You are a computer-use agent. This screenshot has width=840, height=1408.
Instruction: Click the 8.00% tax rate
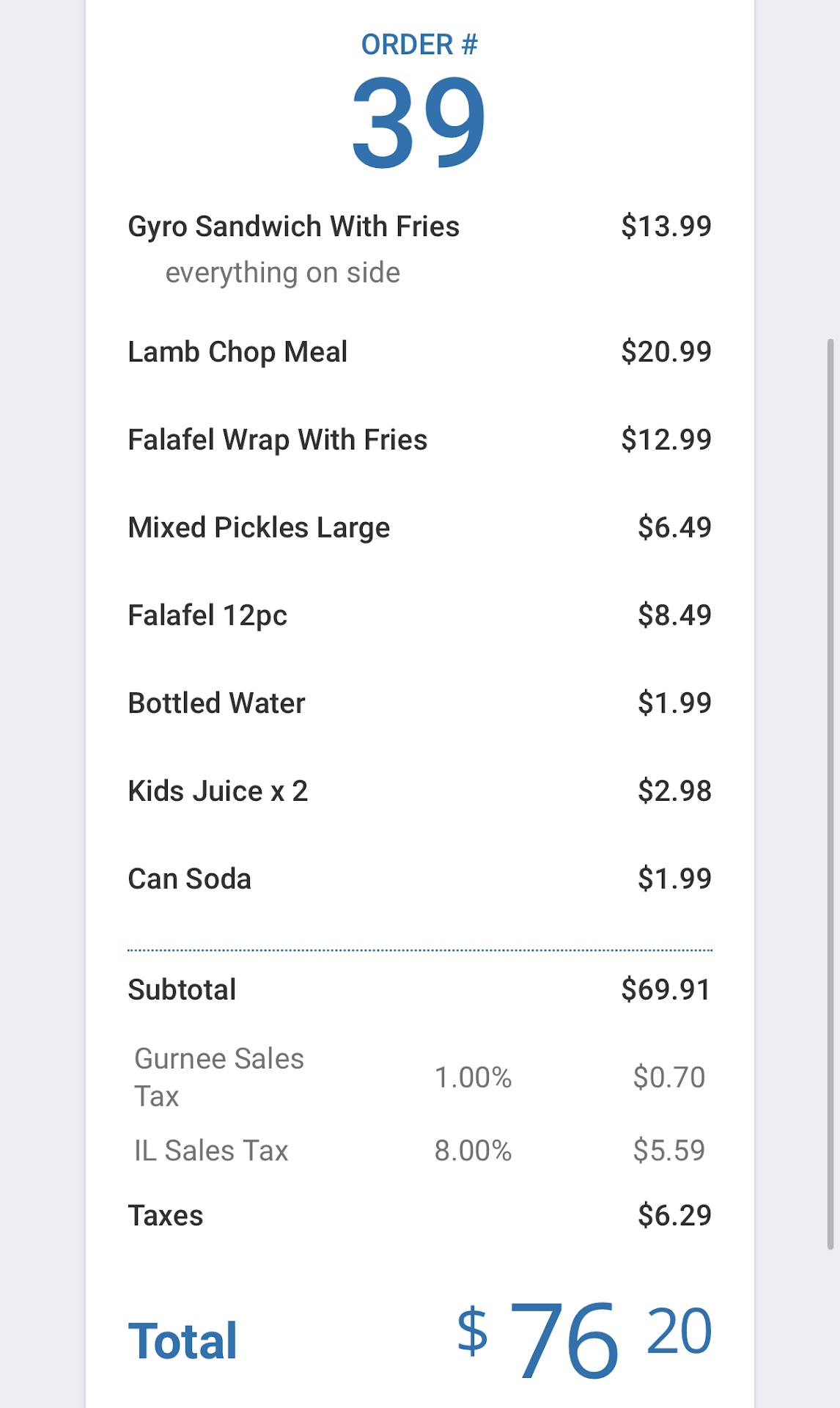click(473, 1151)
